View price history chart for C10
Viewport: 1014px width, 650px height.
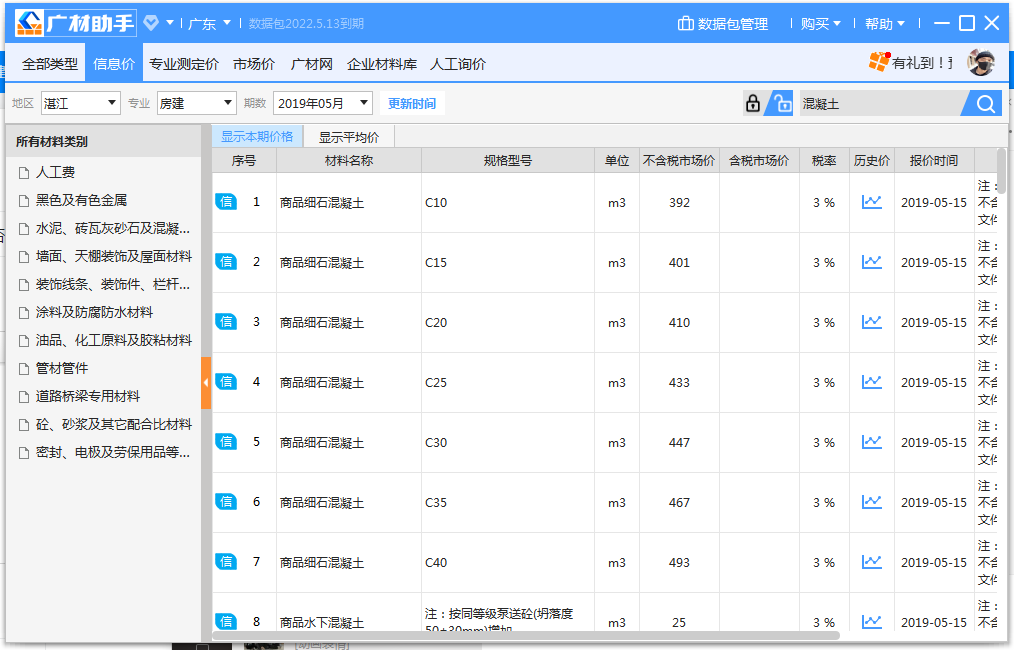[871, 202]
